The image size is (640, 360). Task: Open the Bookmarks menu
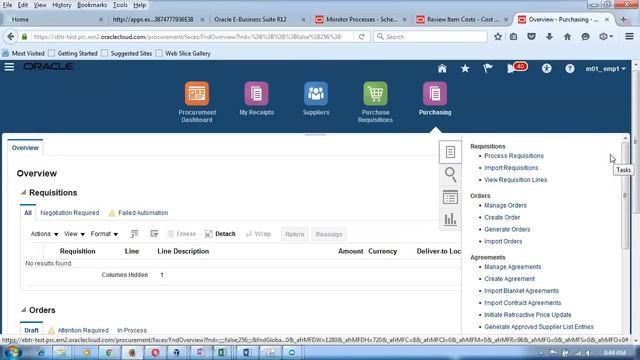pyautogui.click(x=92, y=5)
